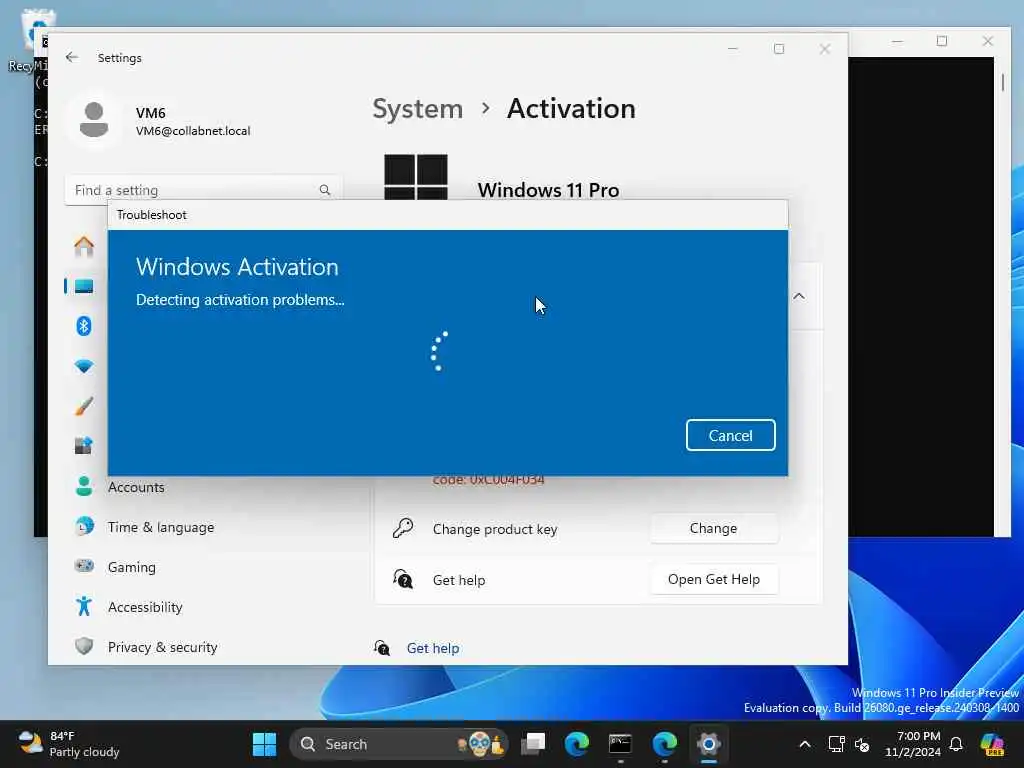The height and width of the screenshot is (768, 1024).
Task: Click the help icon beside bottom Get help link
Action: pos(382,648)
